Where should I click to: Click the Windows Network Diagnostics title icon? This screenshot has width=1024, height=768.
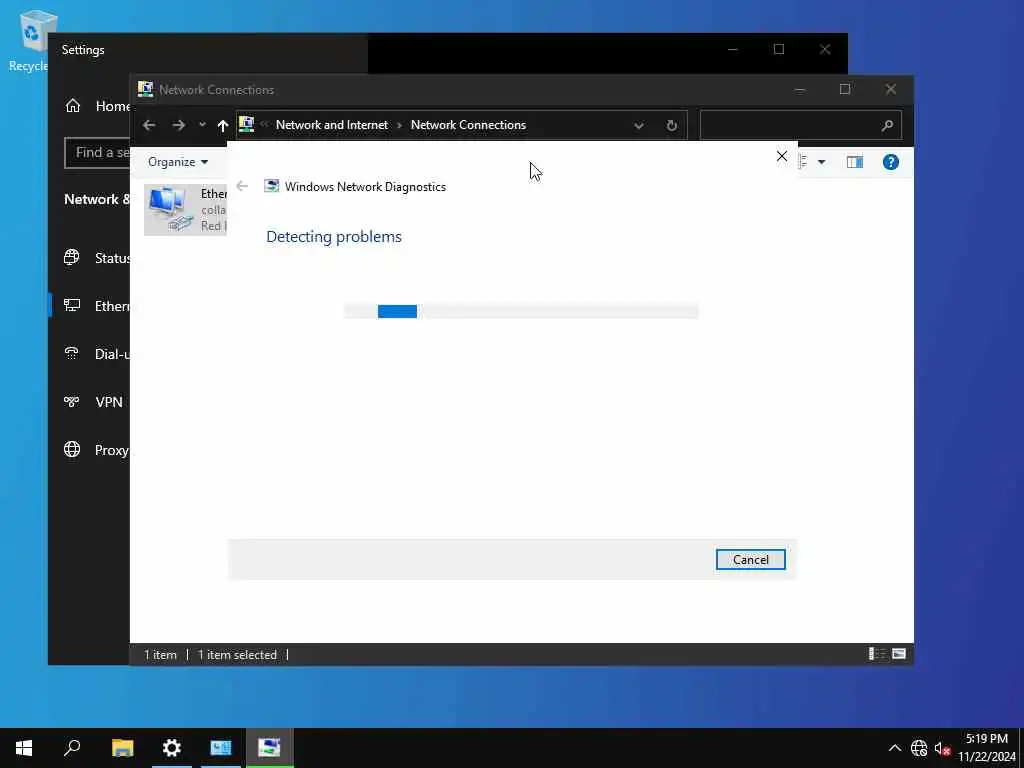pos(272,186)
